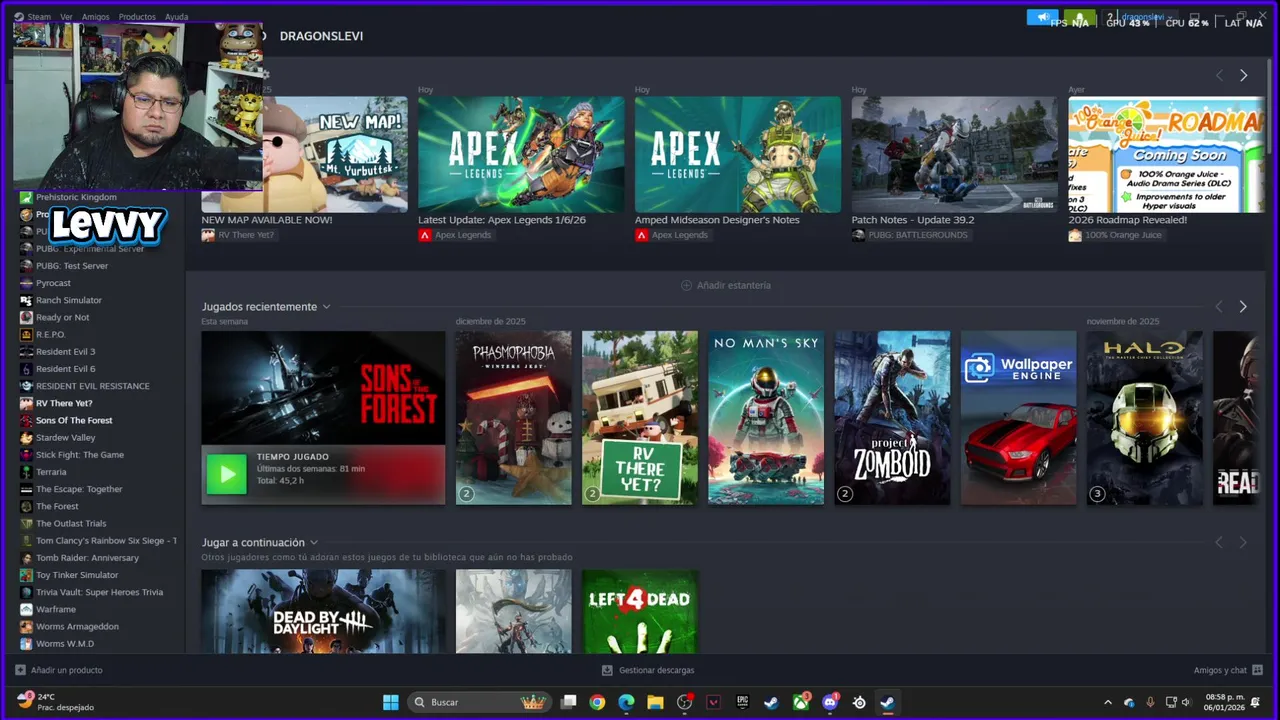Select Sons Of The Forest in library list
Image resolution: width=1280 pixels, height=720 pixels.
(x=74, y=420)
